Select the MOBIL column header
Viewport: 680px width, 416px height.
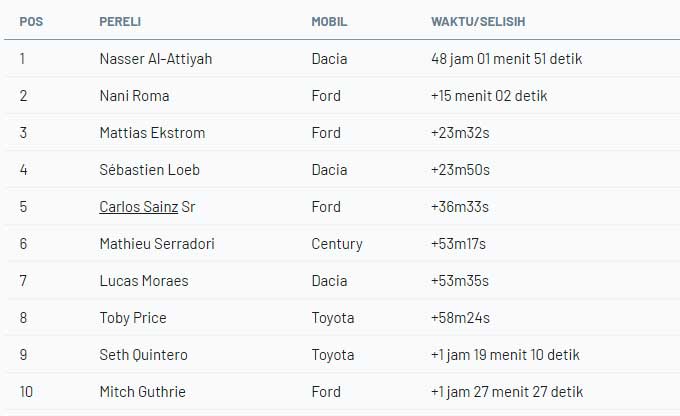[x=330, y=21]
